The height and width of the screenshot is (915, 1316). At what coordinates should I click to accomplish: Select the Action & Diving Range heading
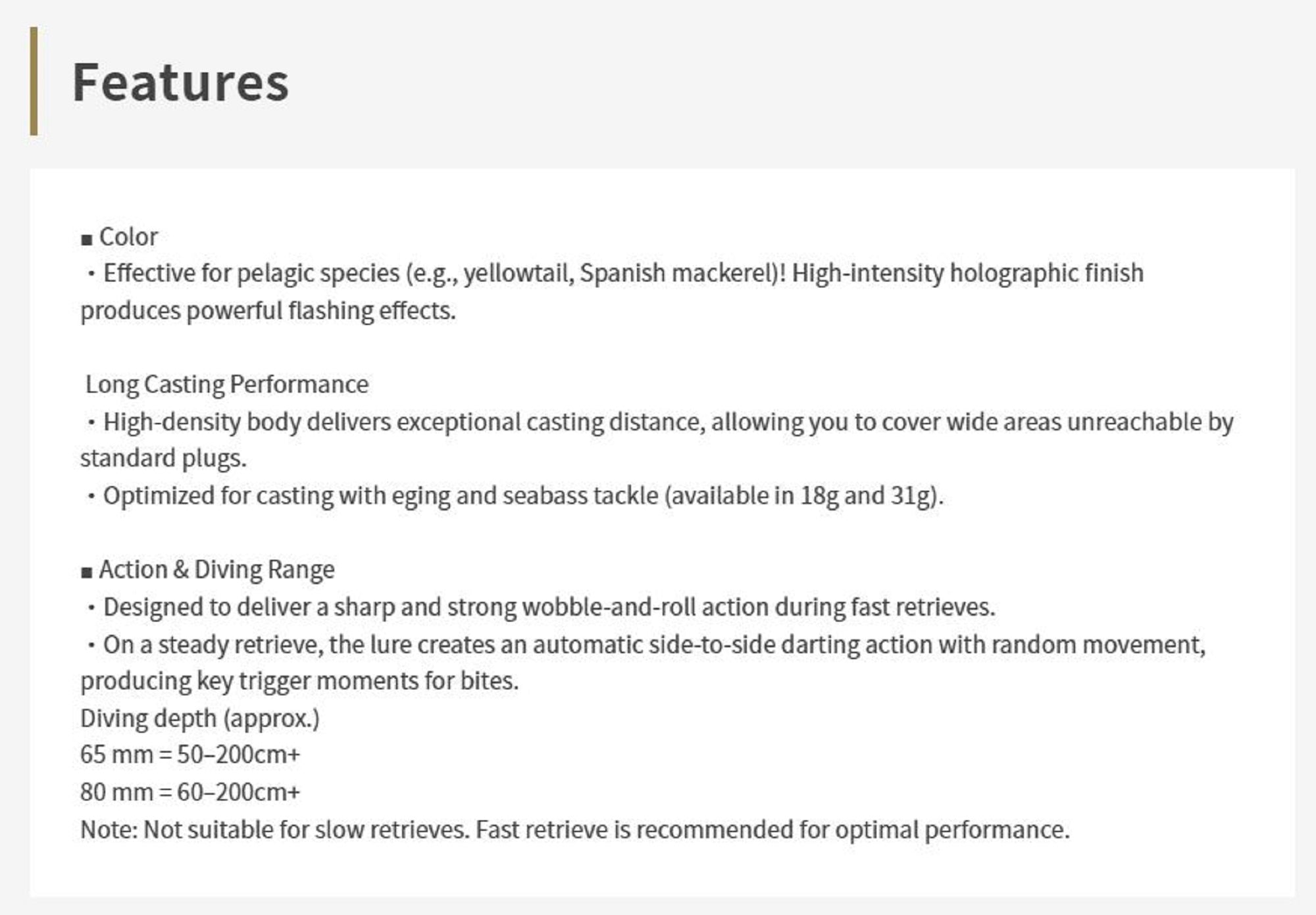point(216,570)
